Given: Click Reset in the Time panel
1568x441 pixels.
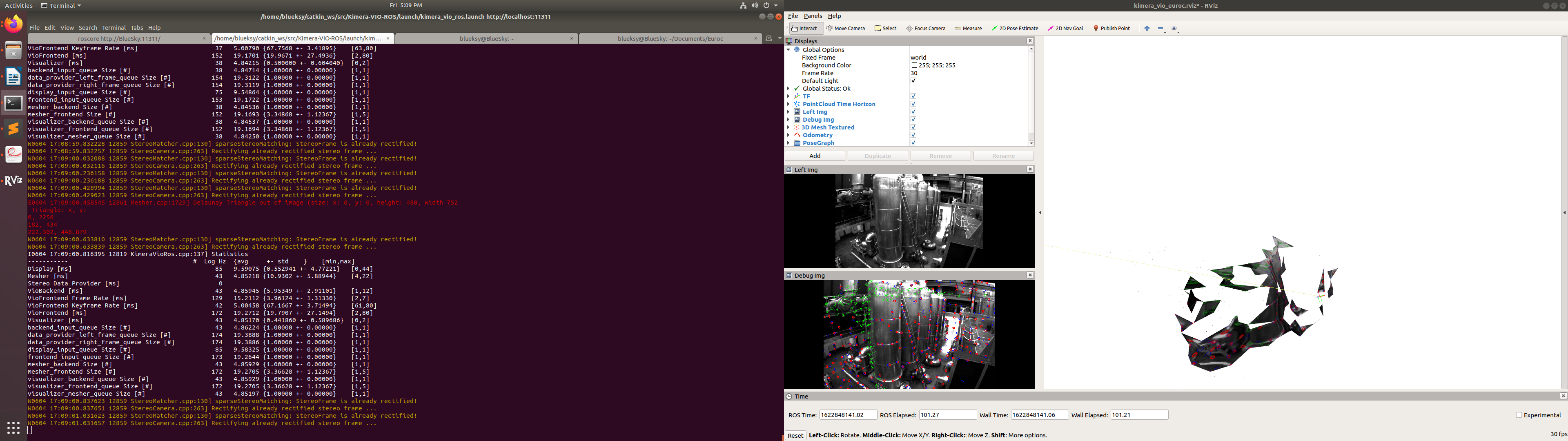Looking at the screenshot, I should pyautogui.click(x=795, y=435).
